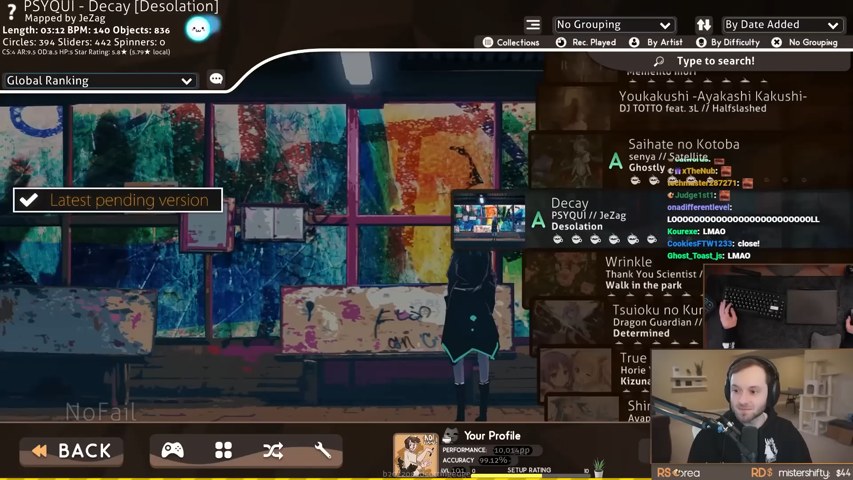The image size is (853, 480).
Task: Click the grouping list icon
Action: pyautogui.click(x=533, y=25)
